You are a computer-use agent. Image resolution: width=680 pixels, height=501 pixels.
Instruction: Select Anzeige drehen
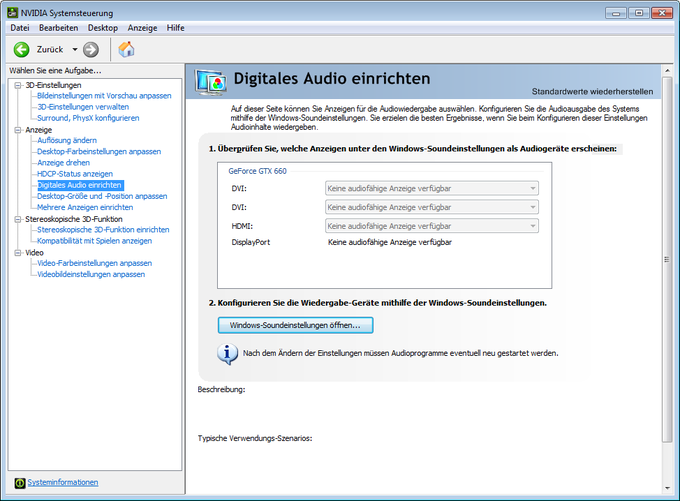pos(63,163)
